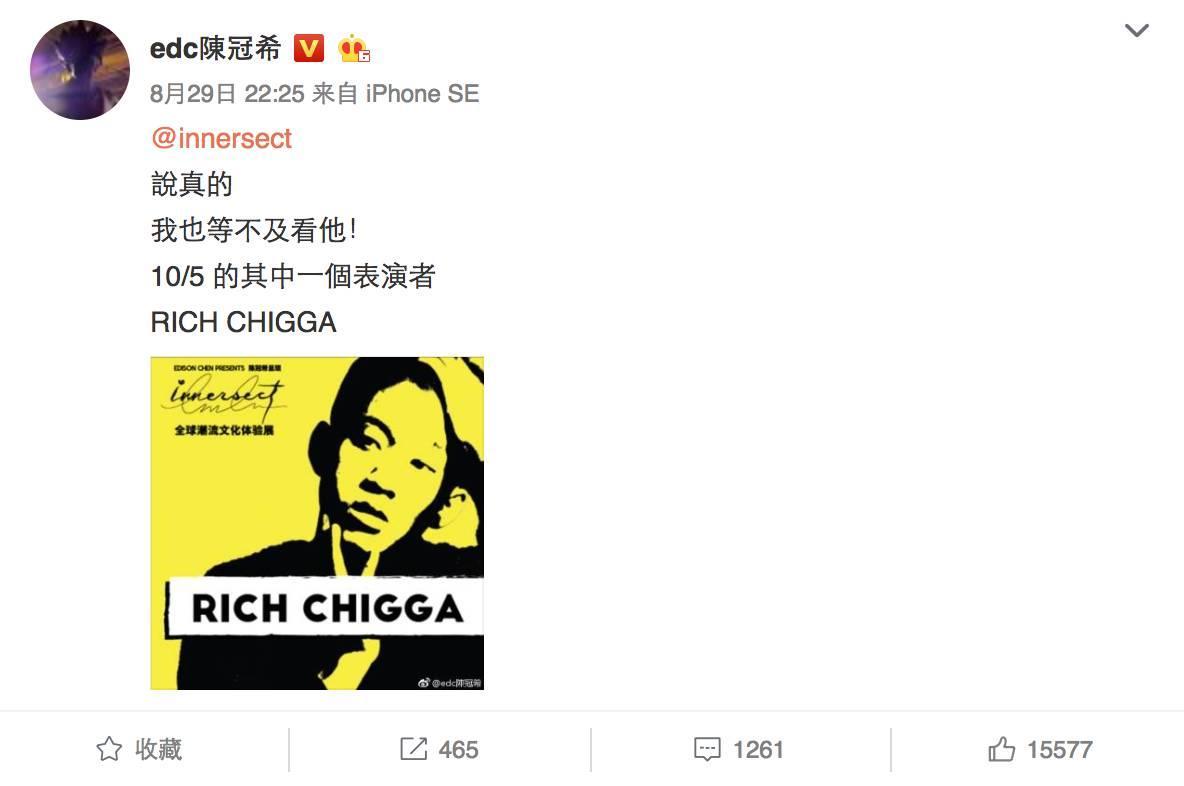Click the like count 15577

[1059, 750]
